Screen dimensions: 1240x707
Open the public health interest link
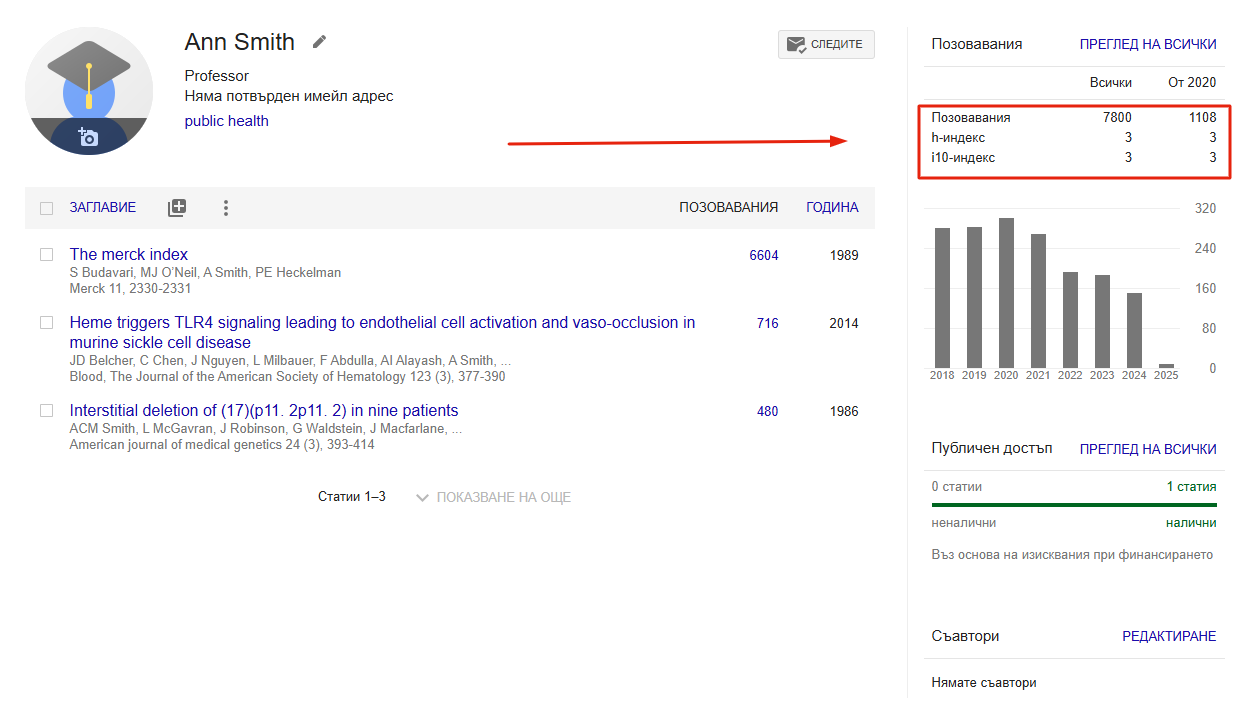(x=226, y=120)
